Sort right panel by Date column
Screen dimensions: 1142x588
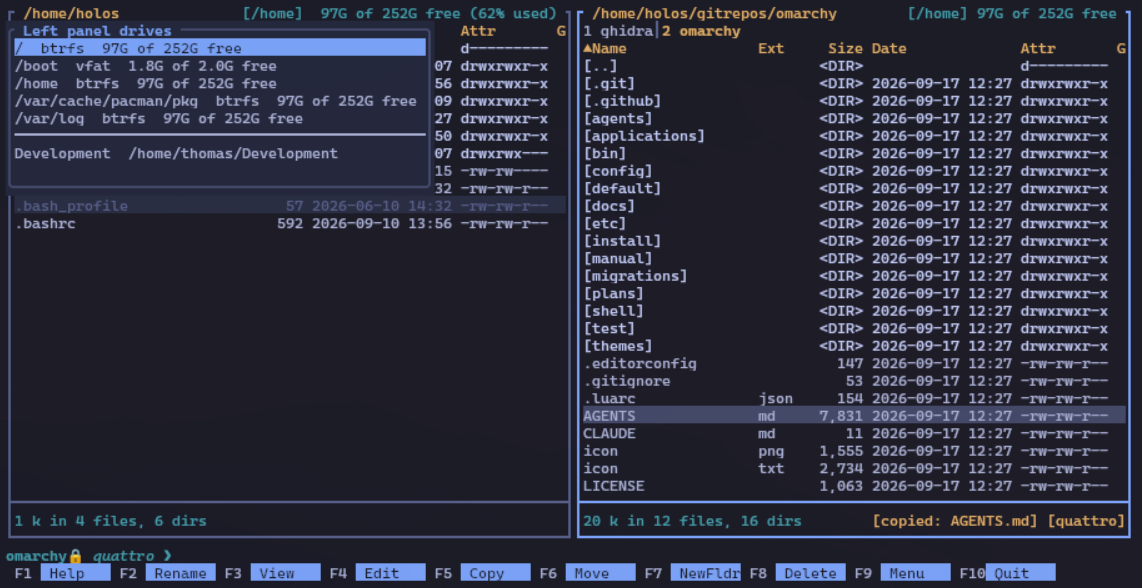coord(889,49)
